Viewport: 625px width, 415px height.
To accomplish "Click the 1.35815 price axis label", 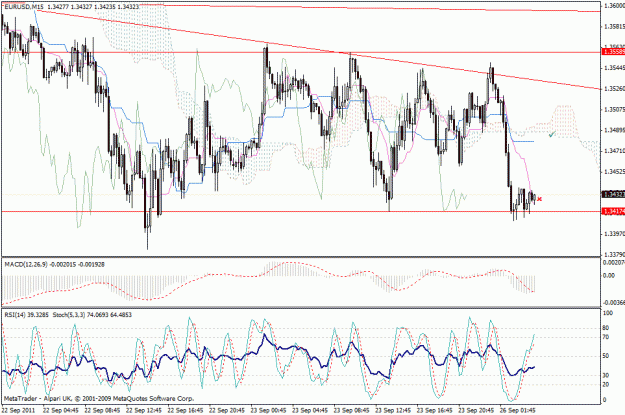I will 614,26.
